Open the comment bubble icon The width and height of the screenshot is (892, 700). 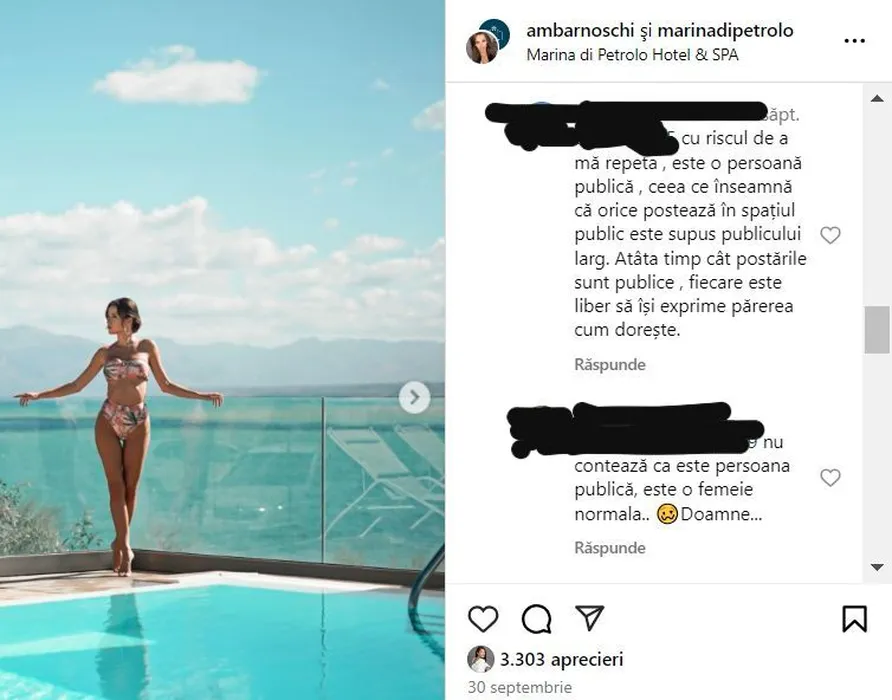(x=536, y=619)
